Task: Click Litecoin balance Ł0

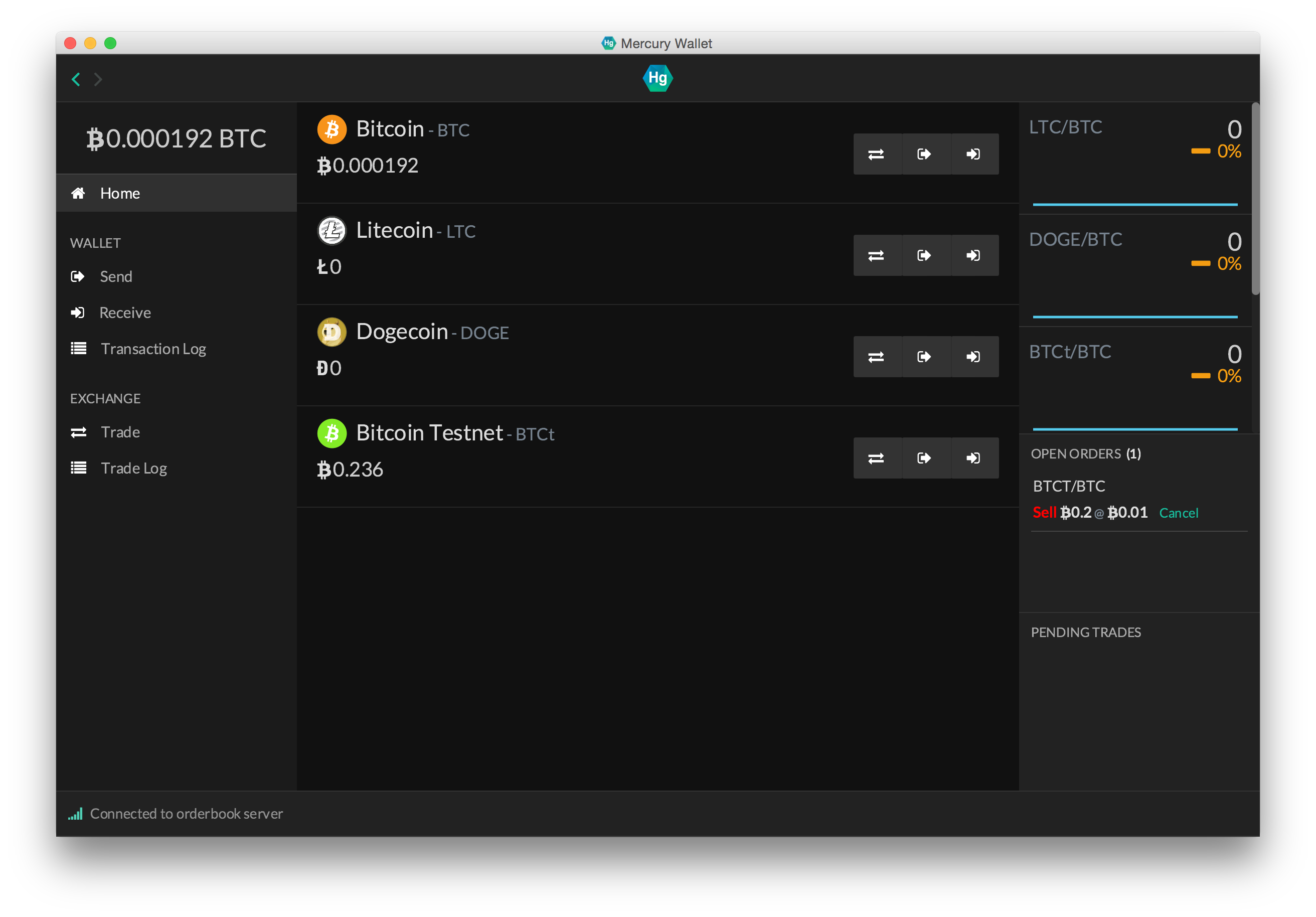Action: [329, 266]
